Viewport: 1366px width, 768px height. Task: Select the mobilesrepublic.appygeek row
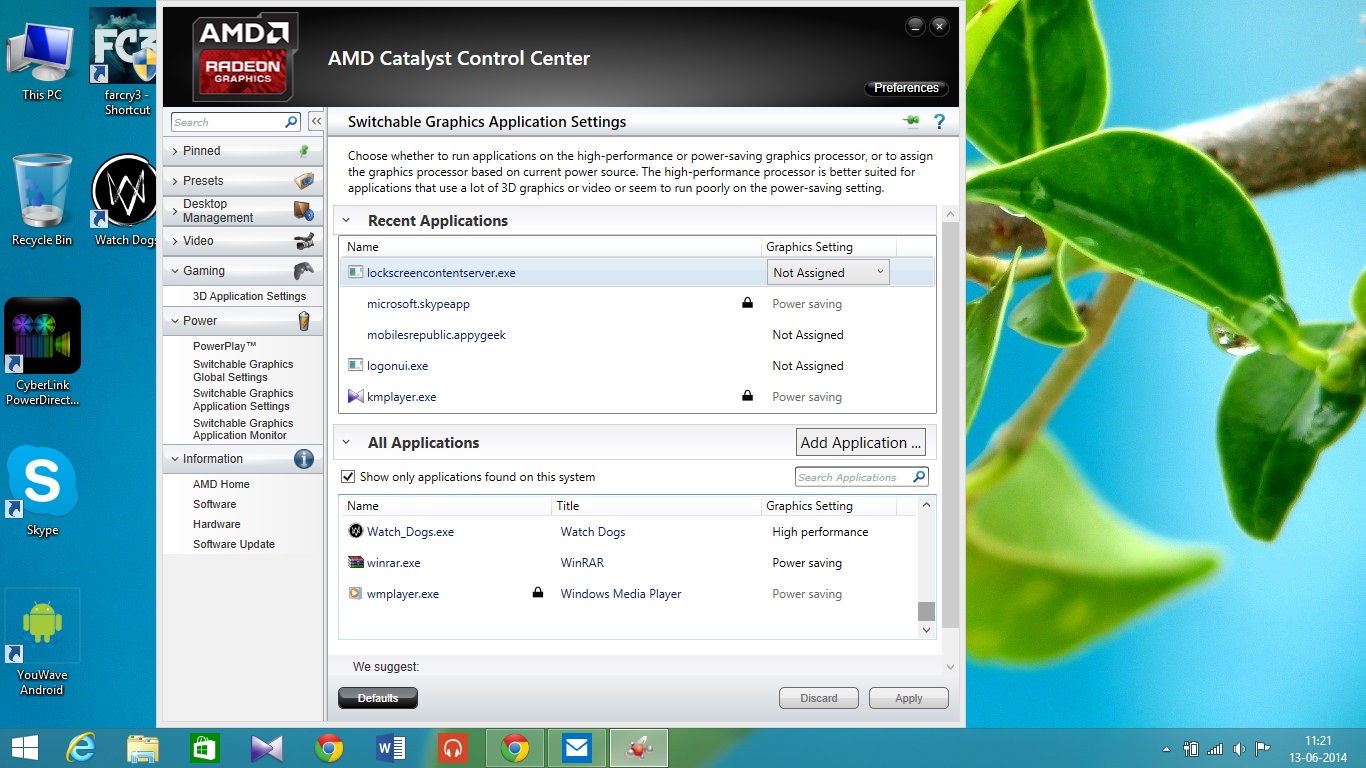point(637,335)
